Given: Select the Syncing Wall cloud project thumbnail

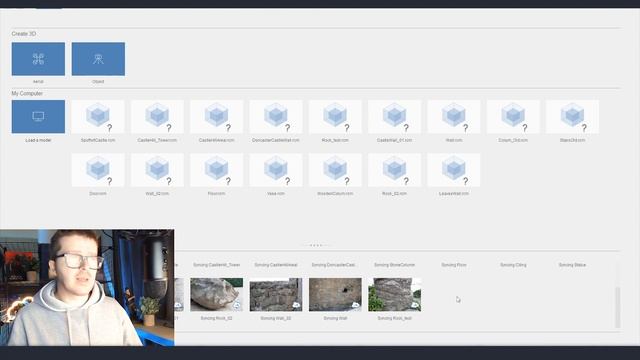Looking at the screenshot, I should (335, 295).
